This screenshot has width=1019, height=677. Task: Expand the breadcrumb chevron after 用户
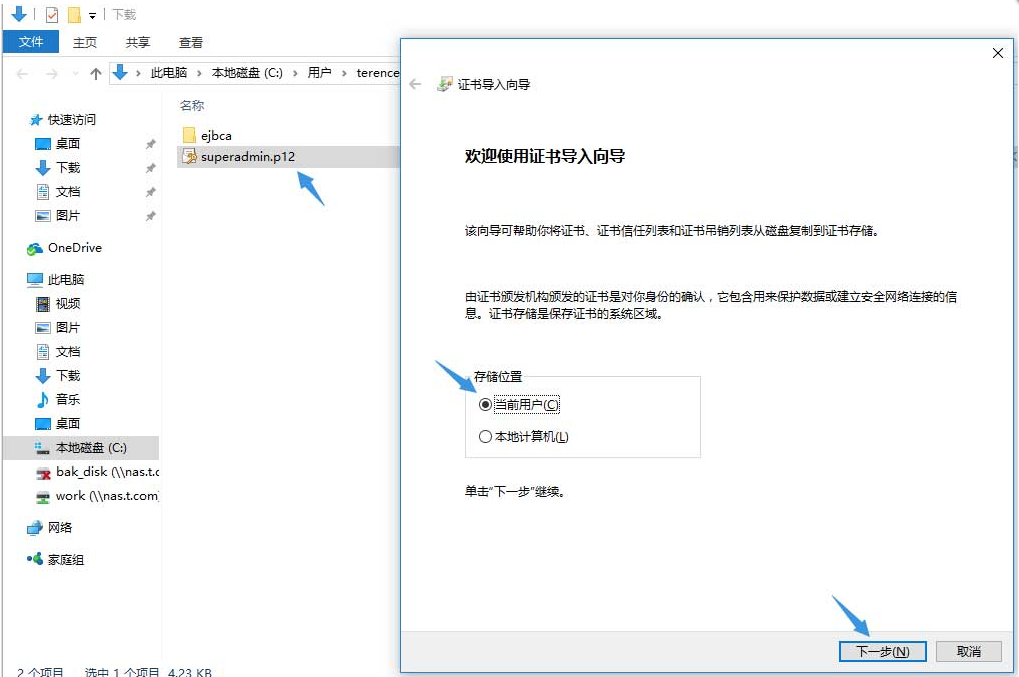(344, 73)
